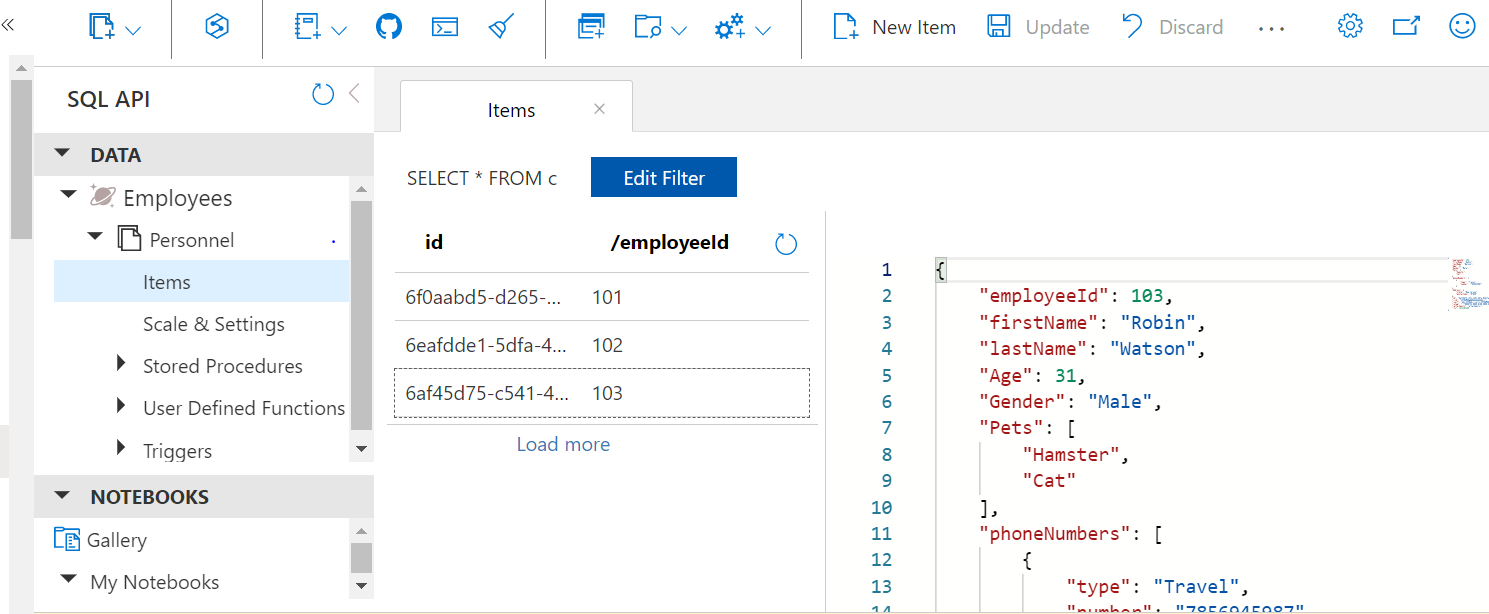Click the open full screen icon

(x=1406, y=27)
